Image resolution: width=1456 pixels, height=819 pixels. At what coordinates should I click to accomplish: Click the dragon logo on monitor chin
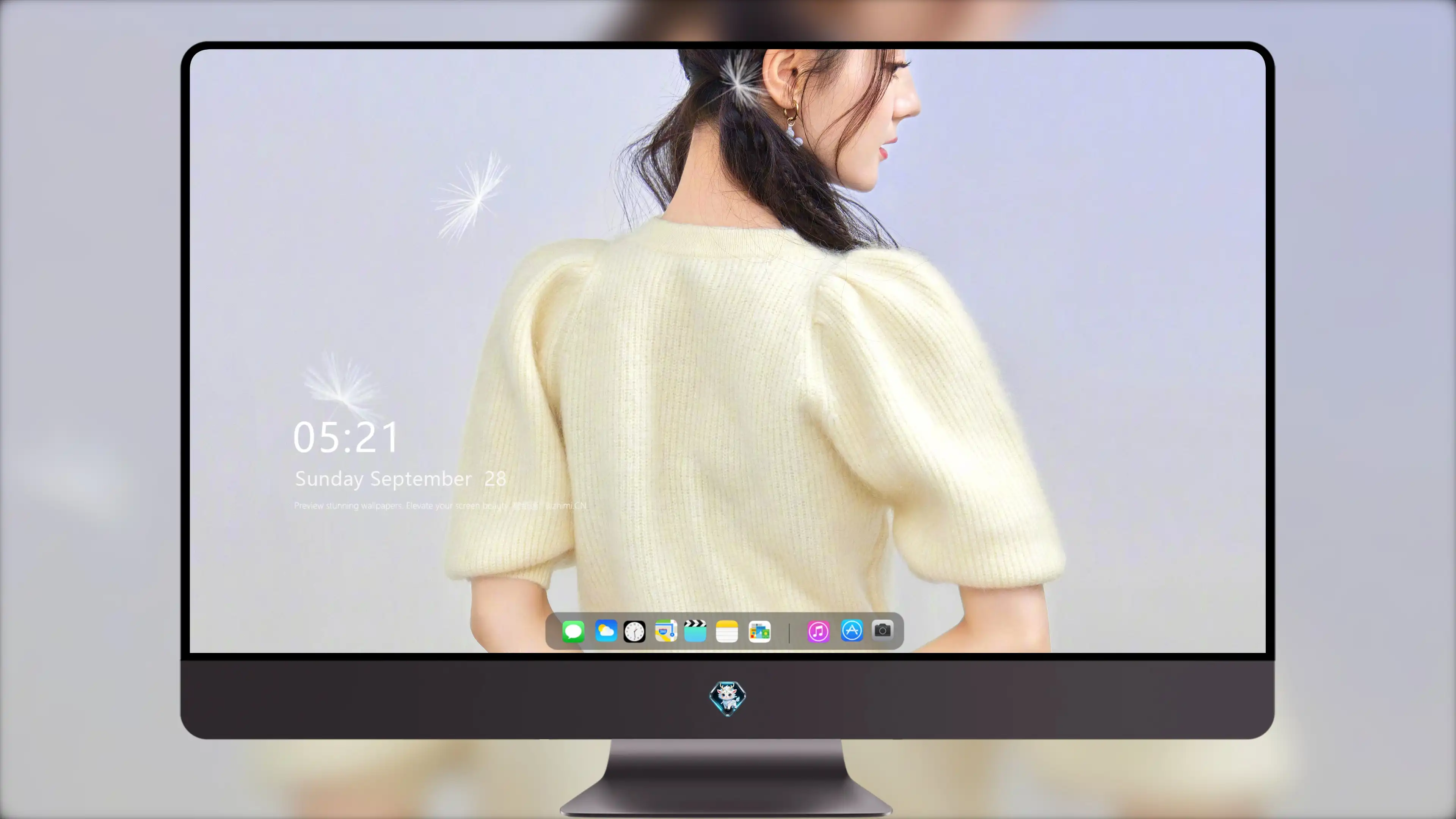[x=728, y=698]
